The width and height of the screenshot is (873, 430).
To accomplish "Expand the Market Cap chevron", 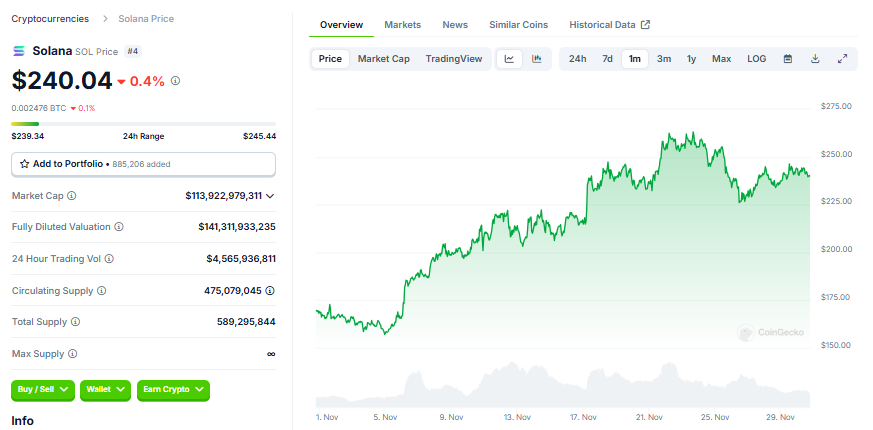I will pyautogui.click(x=270, y=196).
